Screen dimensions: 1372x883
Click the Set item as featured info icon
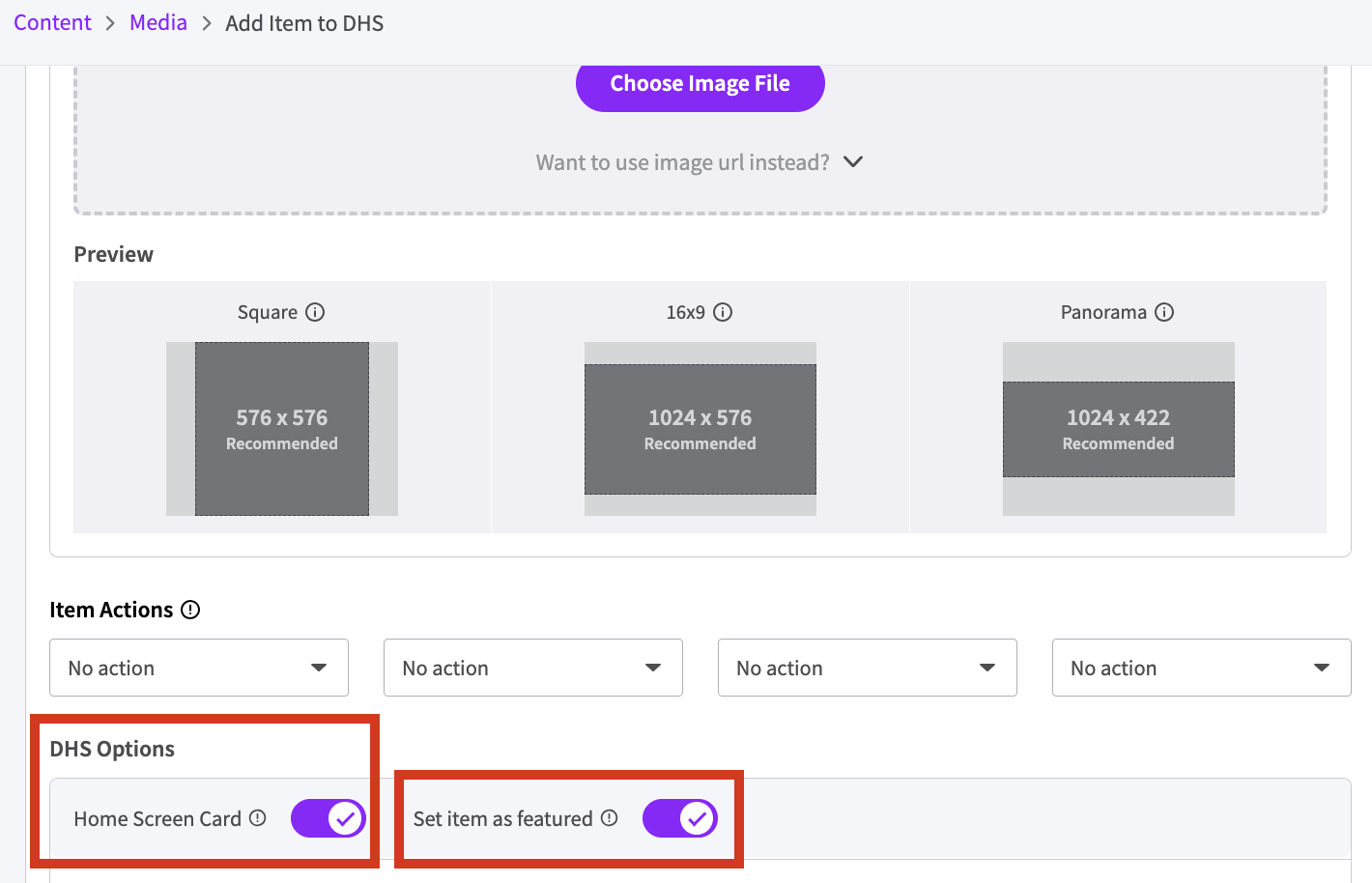click(x=609, y=818)
